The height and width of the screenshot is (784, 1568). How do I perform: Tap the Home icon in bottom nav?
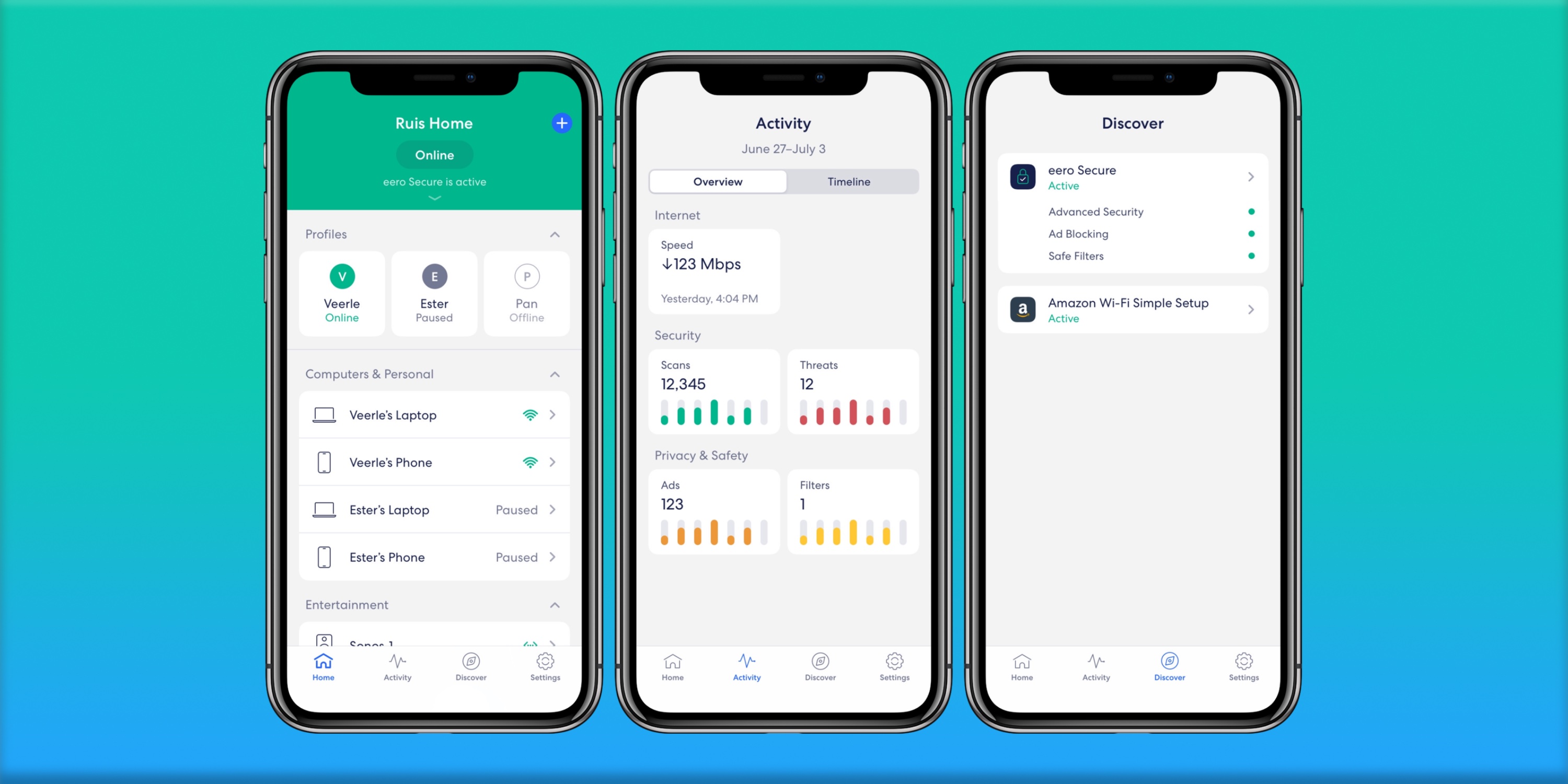point(322,668)
